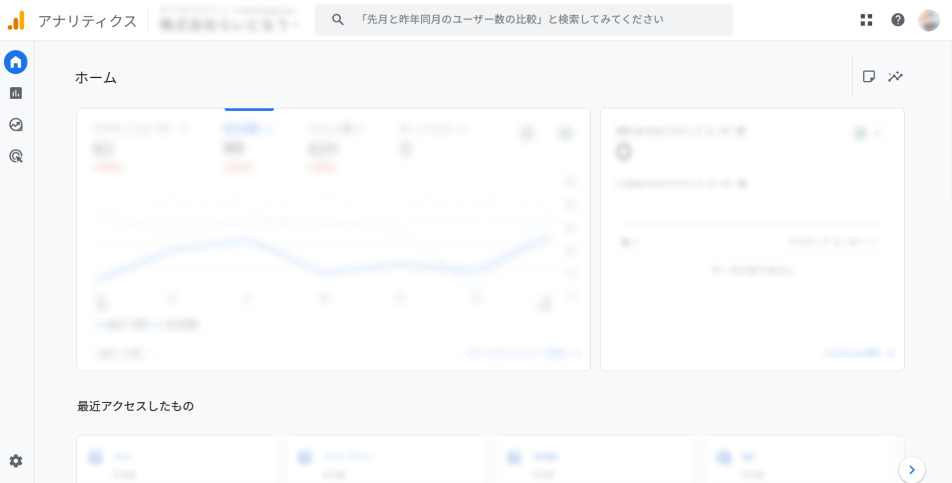Follow the link at bottom right of overview card
The image size is (952, 483).
[x=524, y=353]
